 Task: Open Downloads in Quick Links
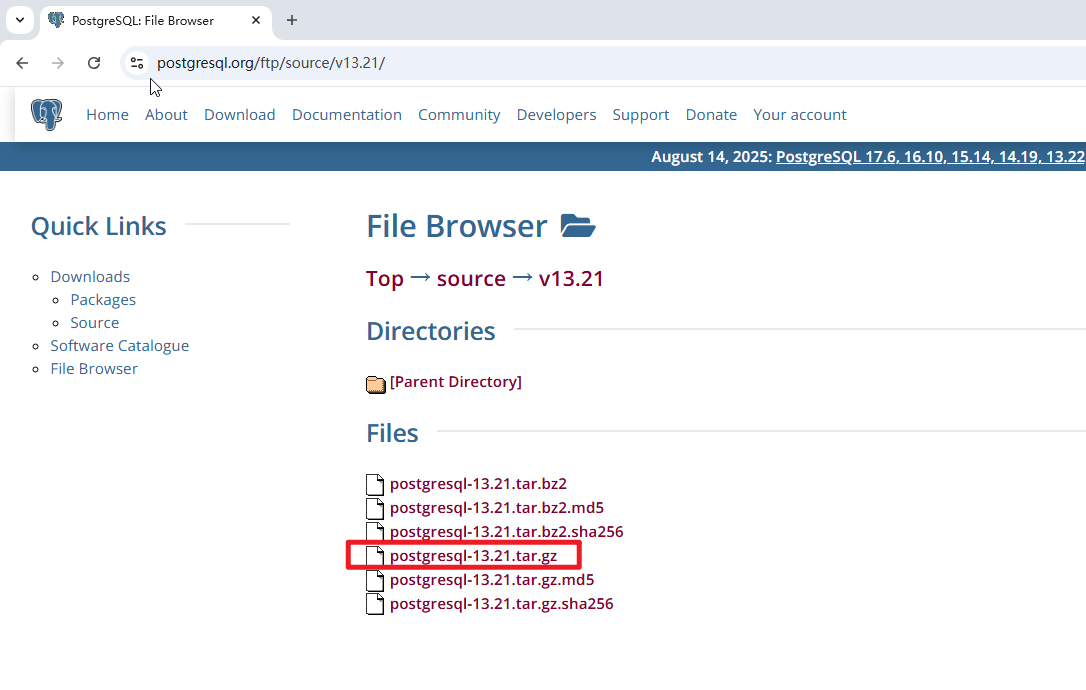pyautogui.click(x=90, y=276)
